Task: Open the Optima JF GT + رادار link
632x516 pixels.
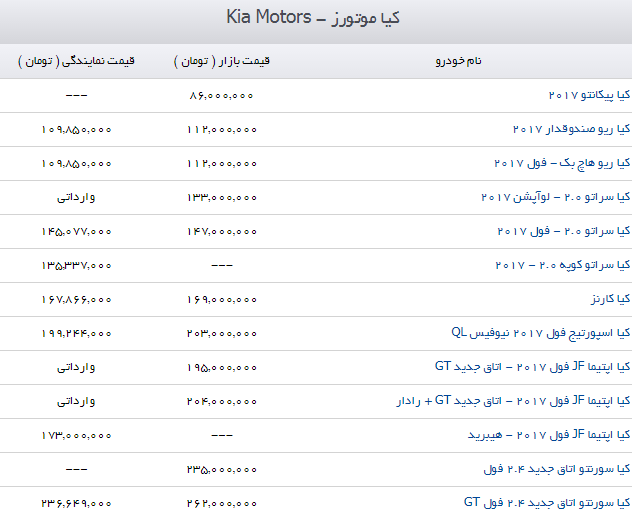Action: click(513, 401)
